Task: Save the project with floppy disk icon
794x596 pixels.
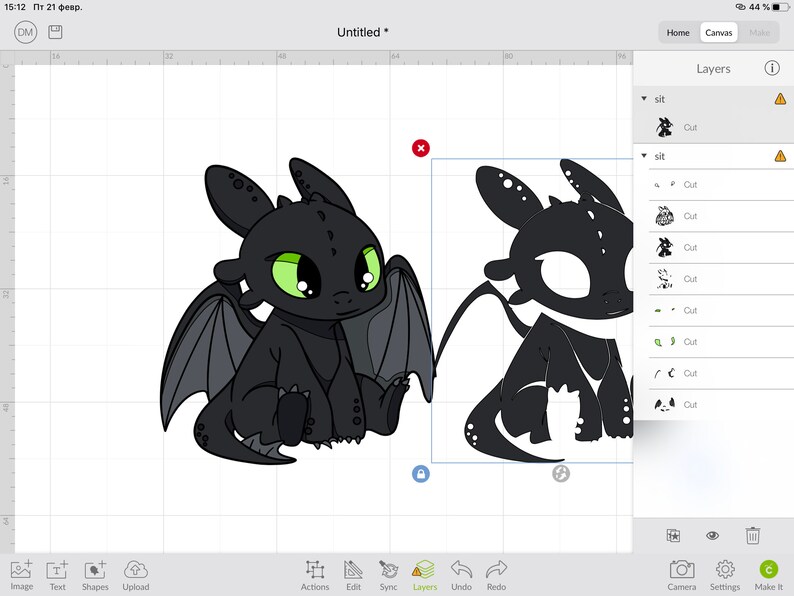Action: coord(55,32)
